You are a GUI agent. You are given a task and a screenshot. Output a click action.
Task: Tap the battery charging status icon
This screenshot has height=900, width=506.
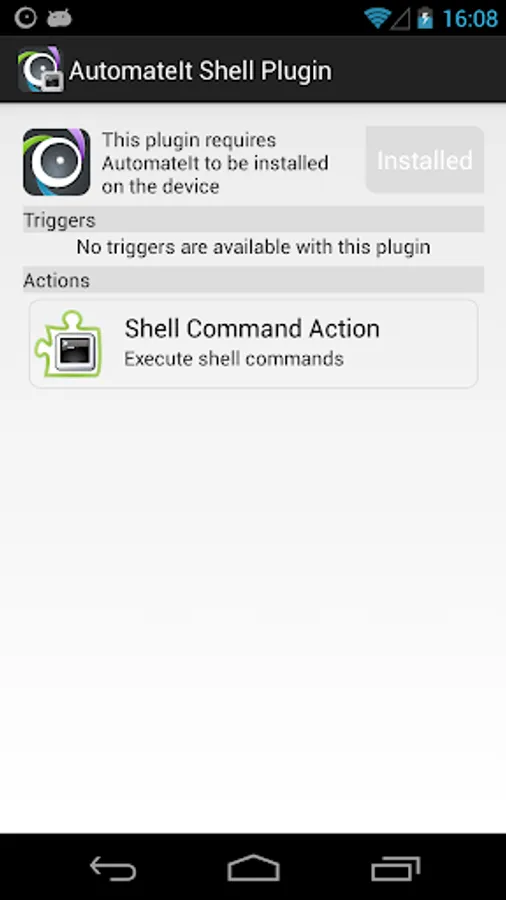pyautogui.click(x=425, y=18)
